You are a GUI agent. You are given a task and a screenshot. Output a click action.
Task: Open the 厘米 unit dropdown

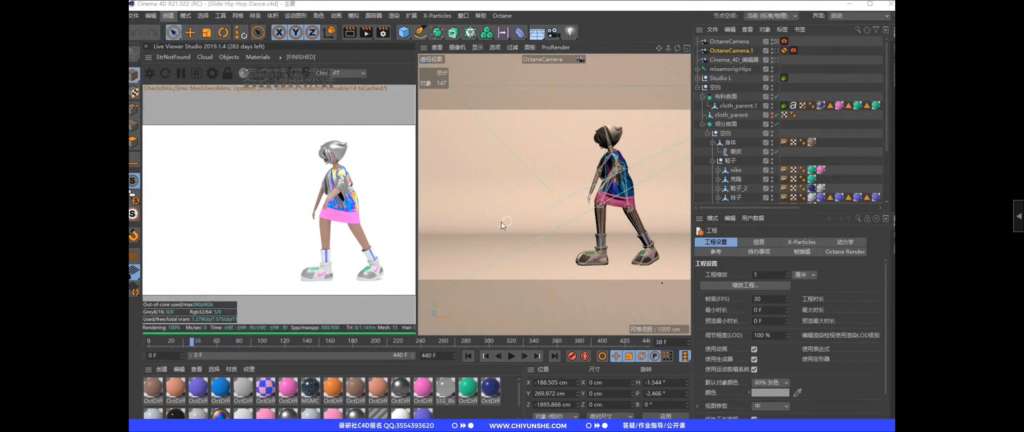click(806, 273)
